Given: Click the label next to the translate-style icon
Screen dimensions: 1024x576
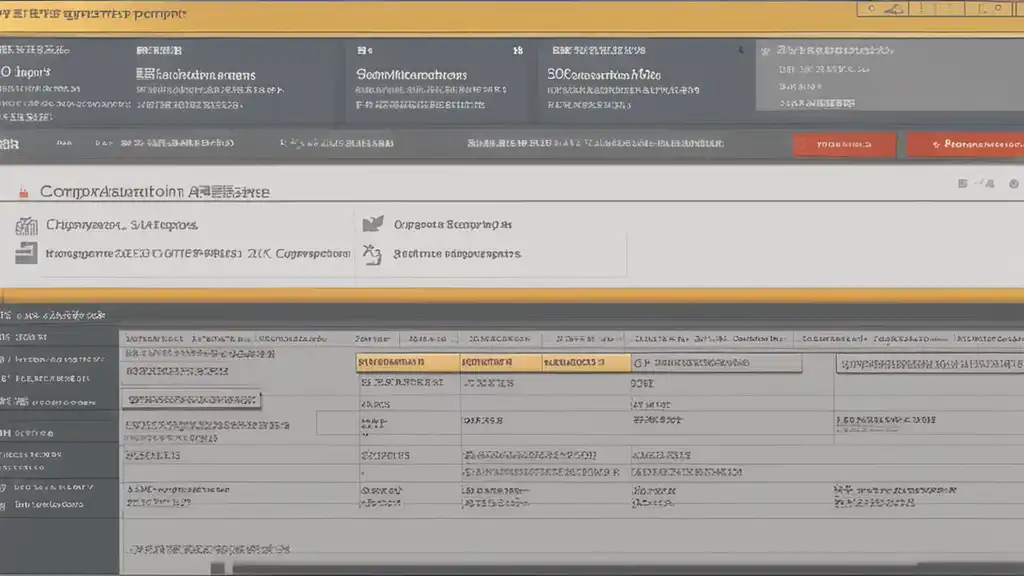Looking at the screenshot, I should pos(457,254).
